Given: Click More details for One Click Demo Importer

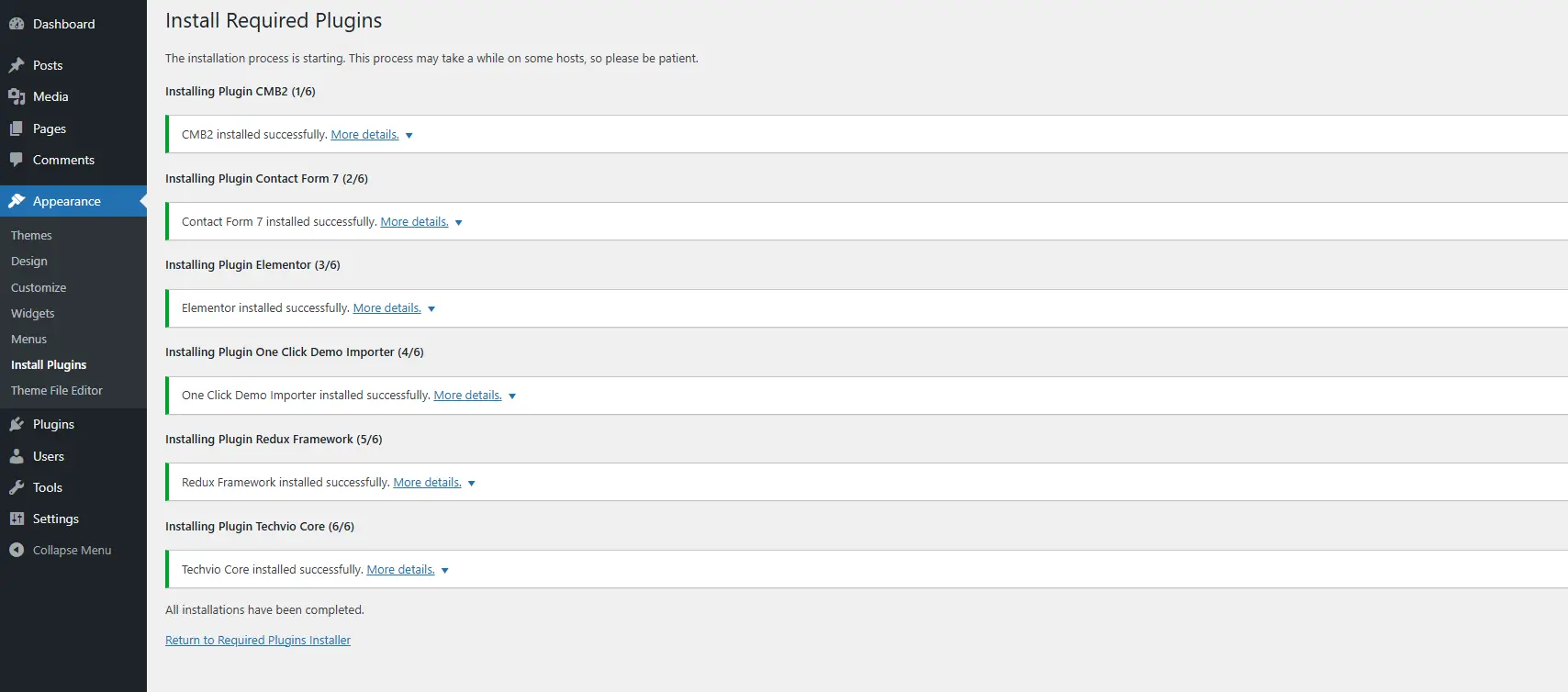Looking at the screenshot, I should 467,395.
